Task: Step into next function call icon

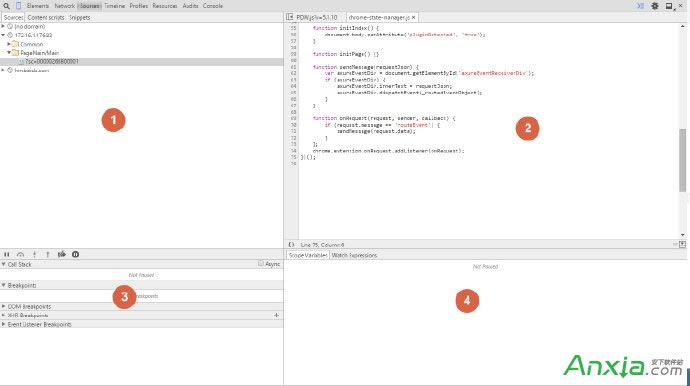Action: pyautogui.click(x=34, y=254)
